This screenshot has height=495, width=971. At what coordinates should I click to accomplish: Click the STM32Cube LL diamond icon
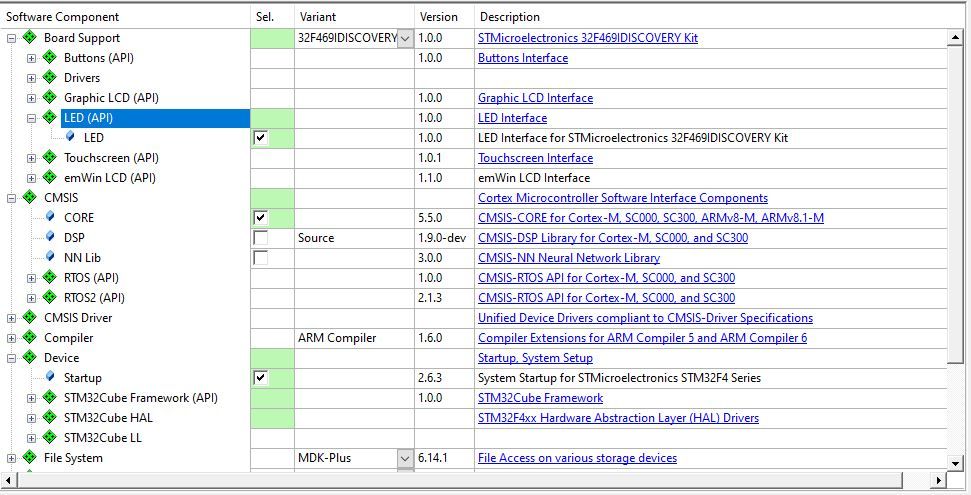click(x=50, y=437)
